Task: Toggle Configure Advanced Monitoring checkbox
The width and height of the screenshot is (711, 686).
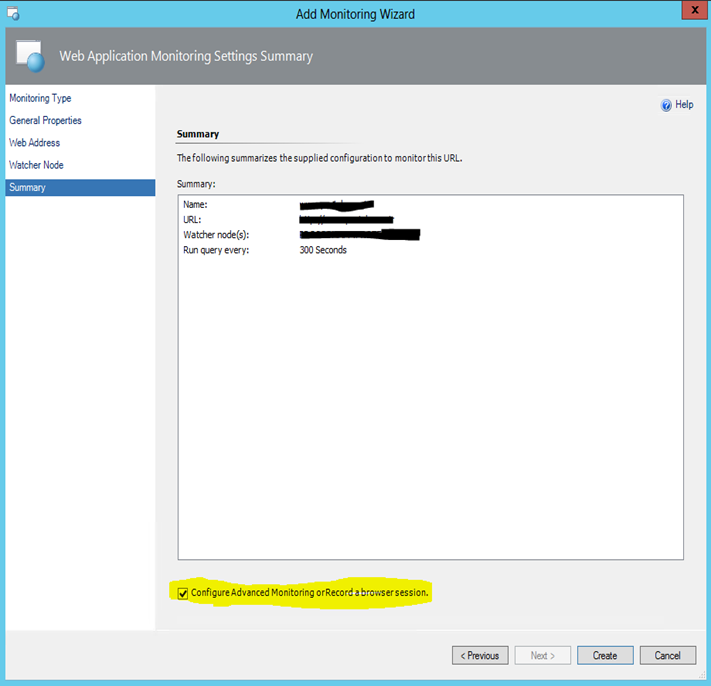Action: [x=182, y=593]
